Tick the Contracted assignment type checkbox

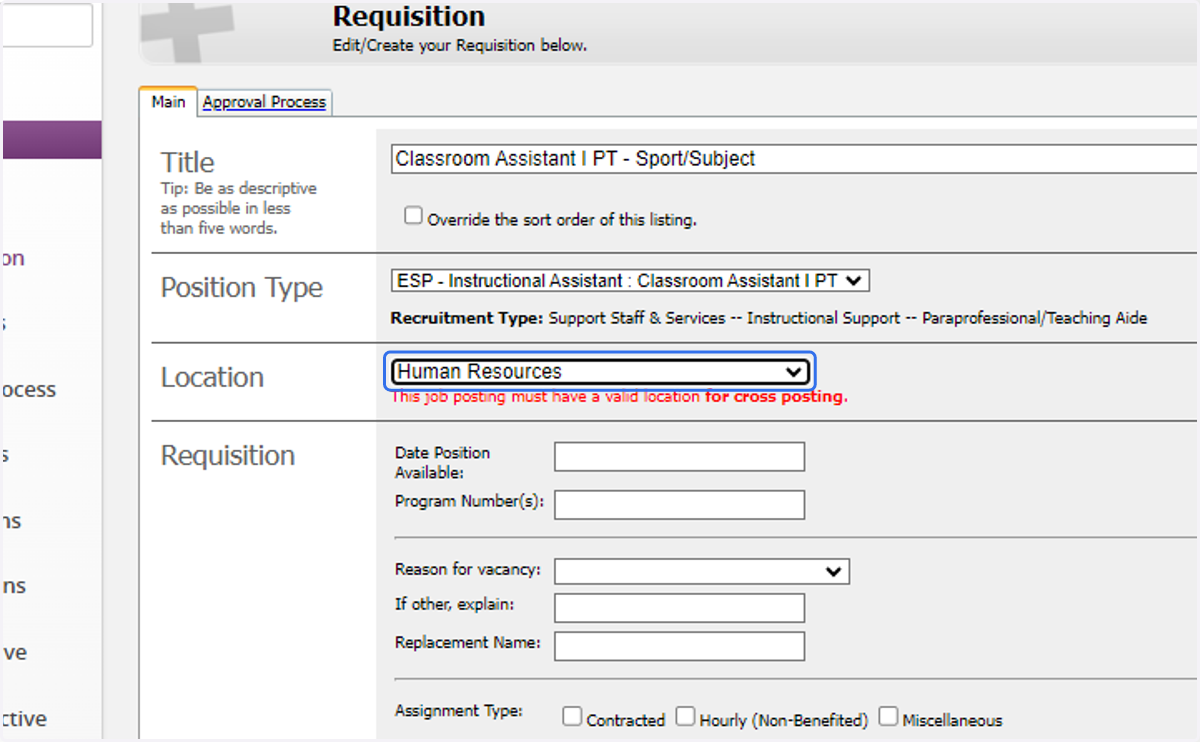coord(572,716)
